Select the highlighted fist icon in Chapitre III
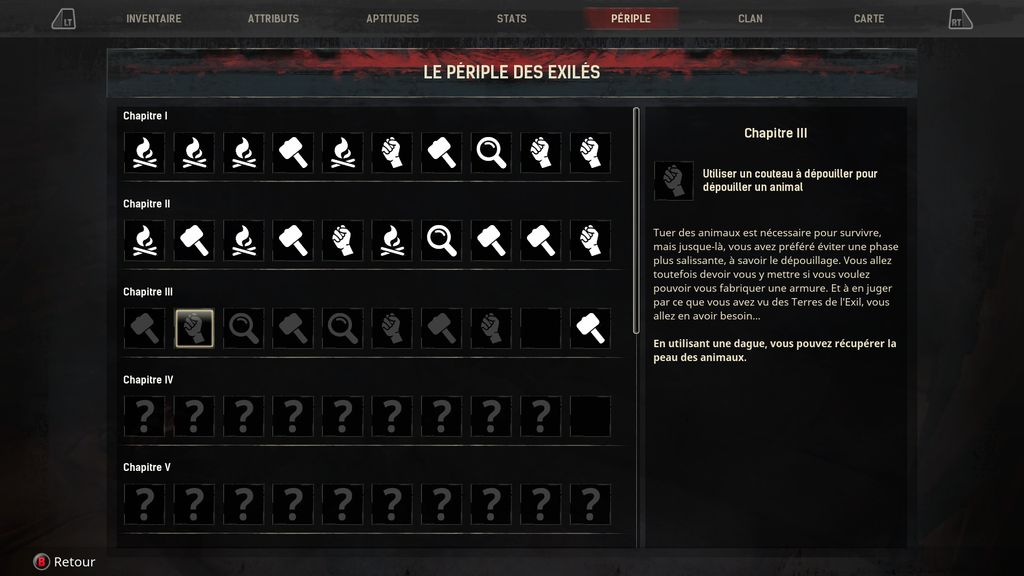 tap(194, 328)
